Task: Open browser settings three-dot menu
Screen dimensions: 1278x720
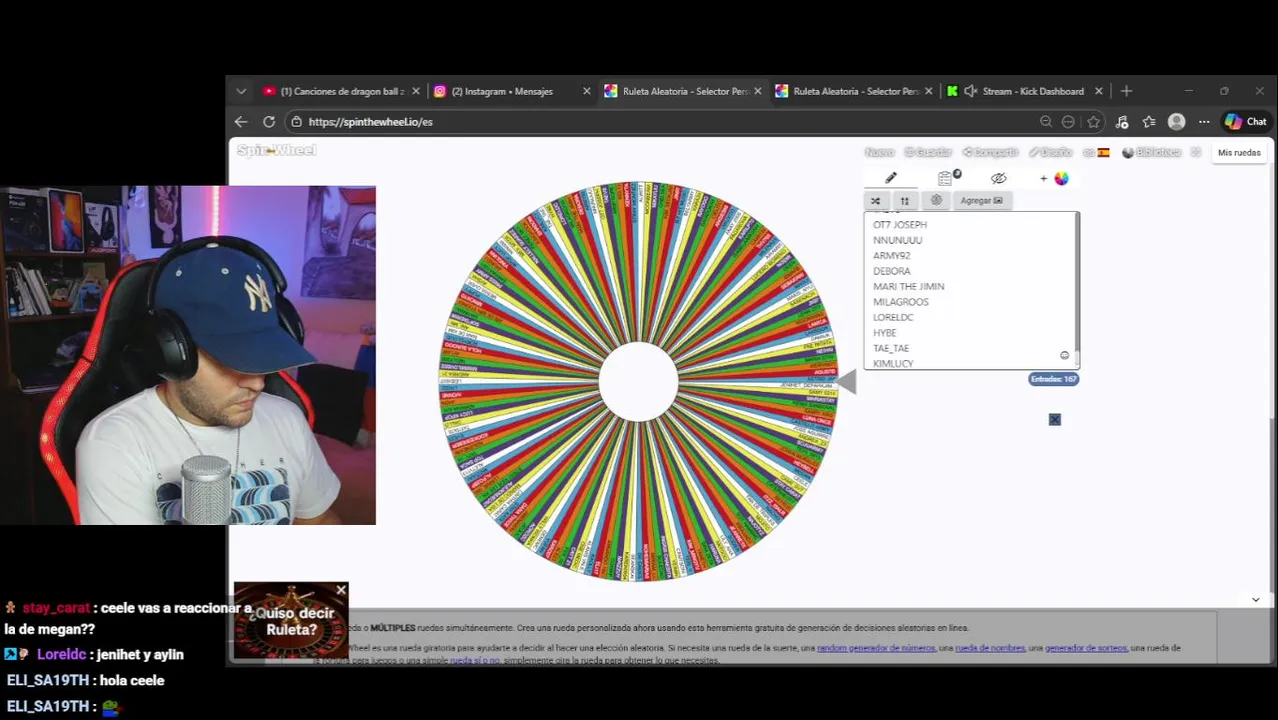Action: (x=1204, y=121)
